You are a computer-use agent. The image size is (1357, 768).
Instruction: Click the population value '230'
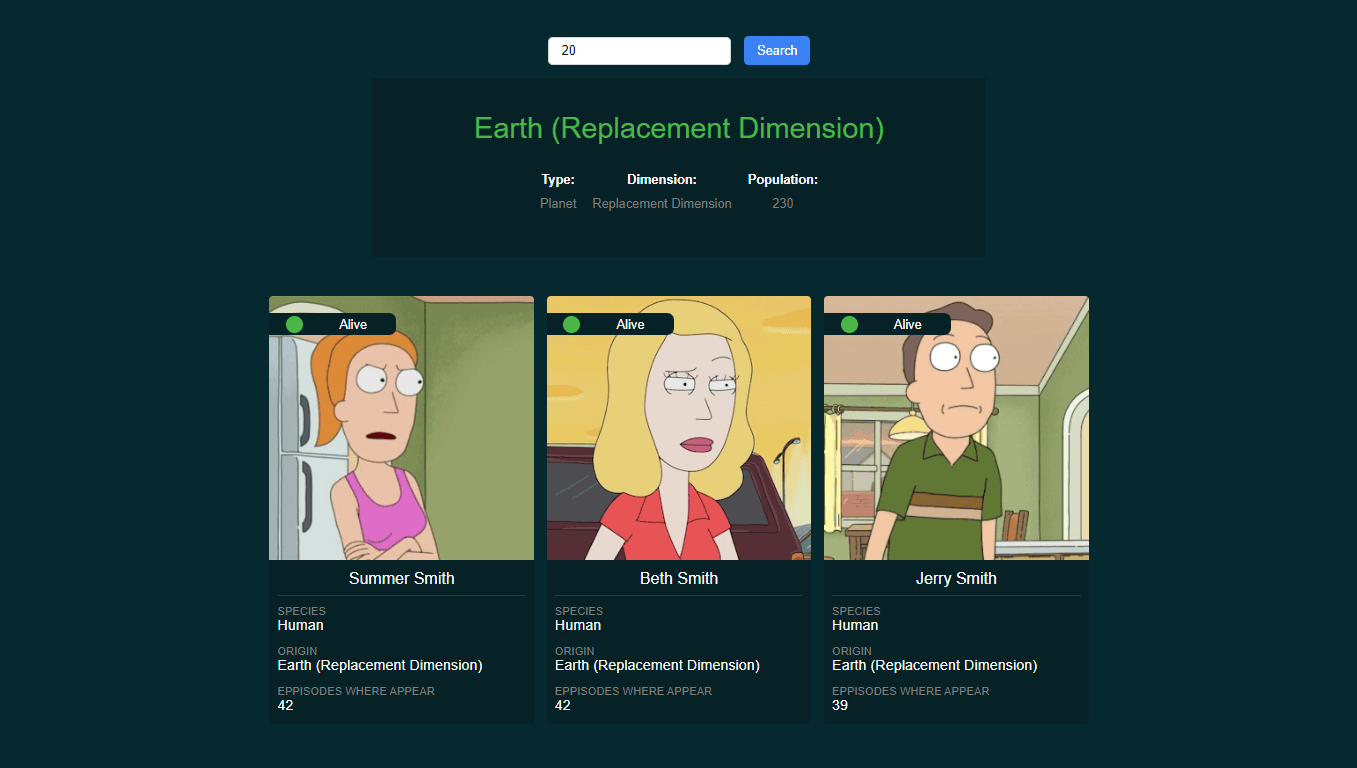(x=782, y=203)
